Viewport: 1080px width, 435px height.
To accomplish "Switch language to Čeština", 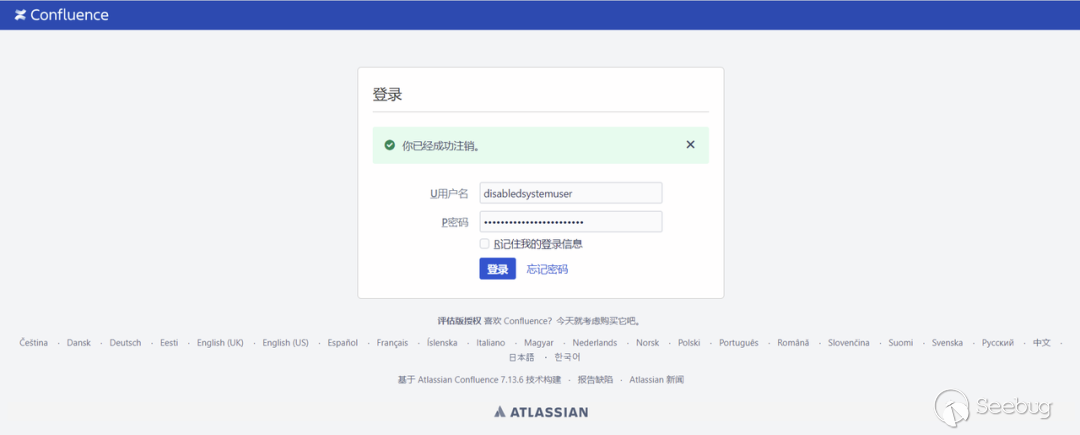I will pos(34,343).
